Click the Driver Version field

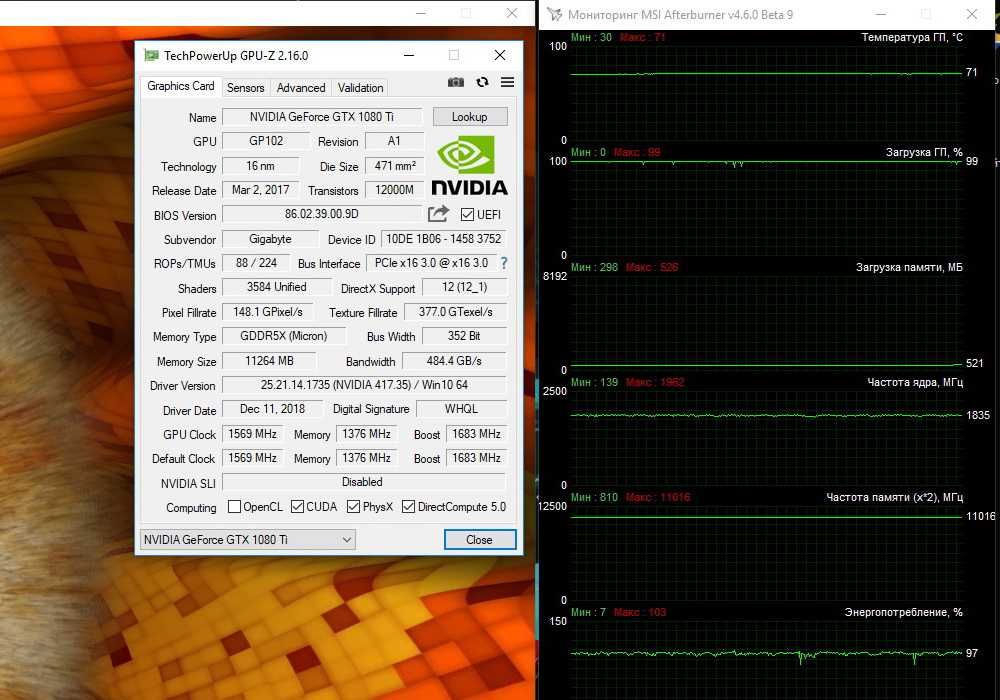[364, 384]
